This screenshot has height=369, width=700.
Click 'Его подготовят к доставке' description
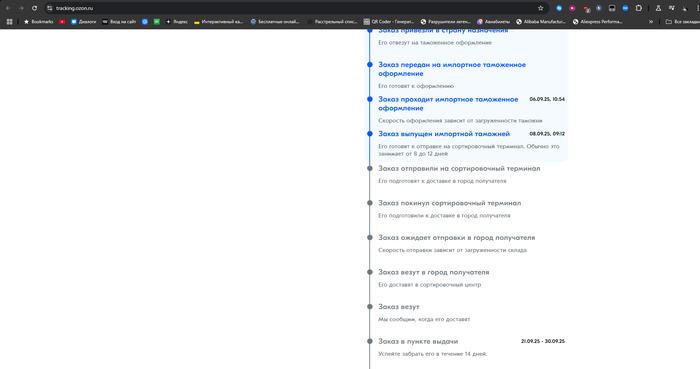pos(442,181)
